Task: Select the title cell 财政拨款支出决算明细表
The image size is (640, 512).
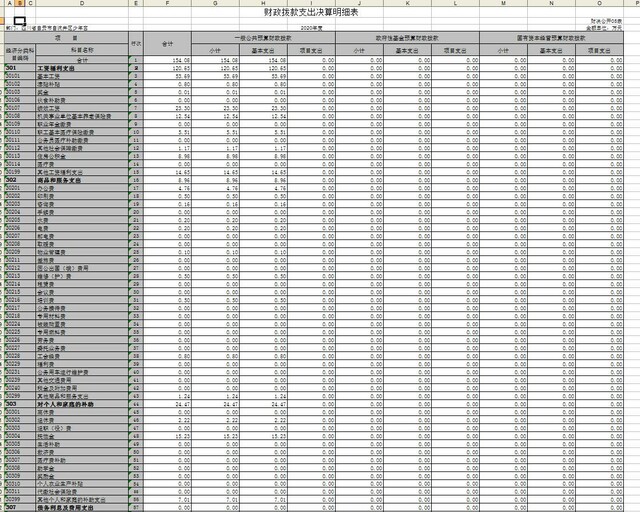Action: [x=319, y=14]
